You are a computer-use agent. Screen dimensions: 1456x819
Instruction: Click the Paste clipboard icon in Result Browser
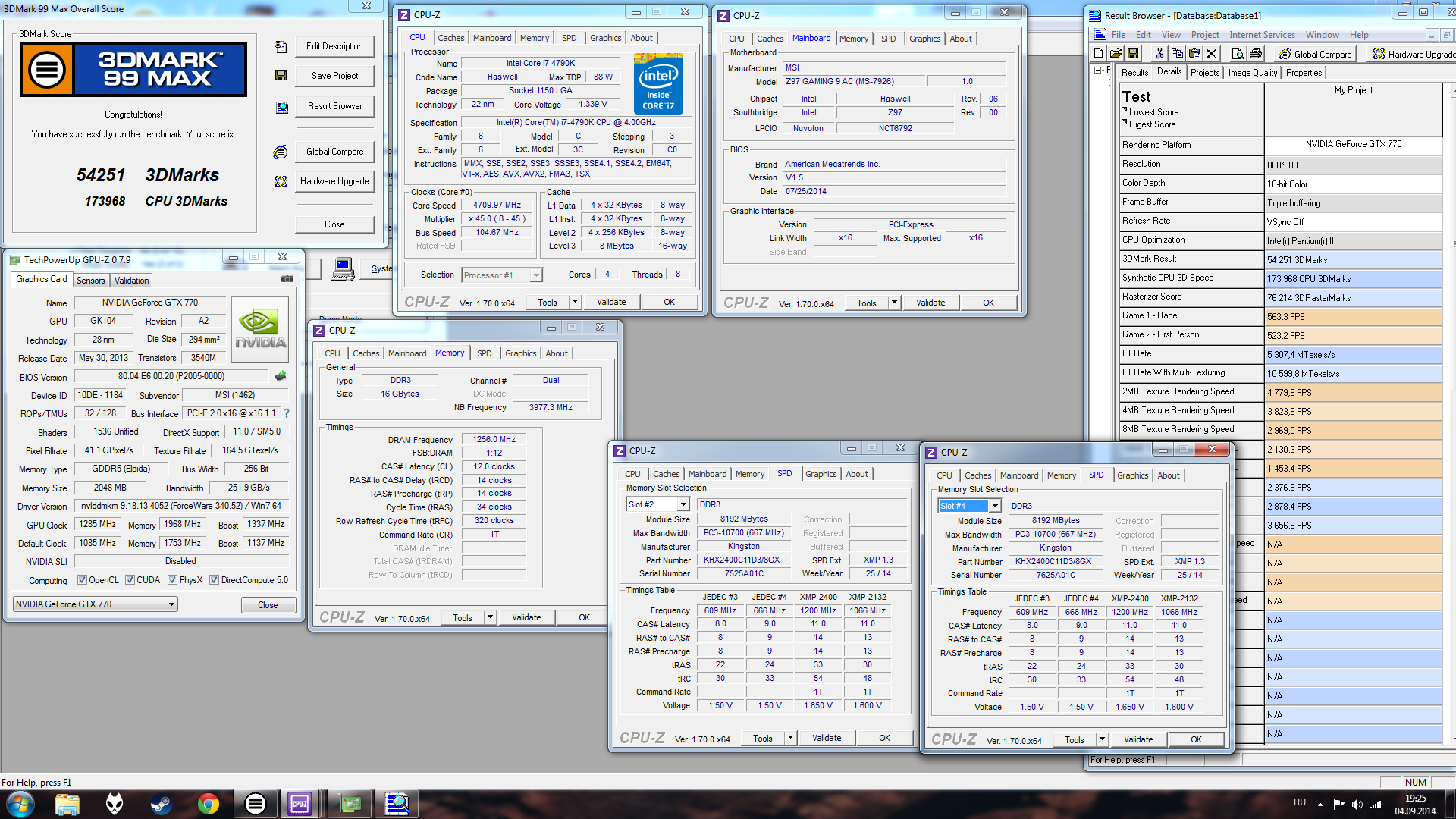coord(1194,53)
